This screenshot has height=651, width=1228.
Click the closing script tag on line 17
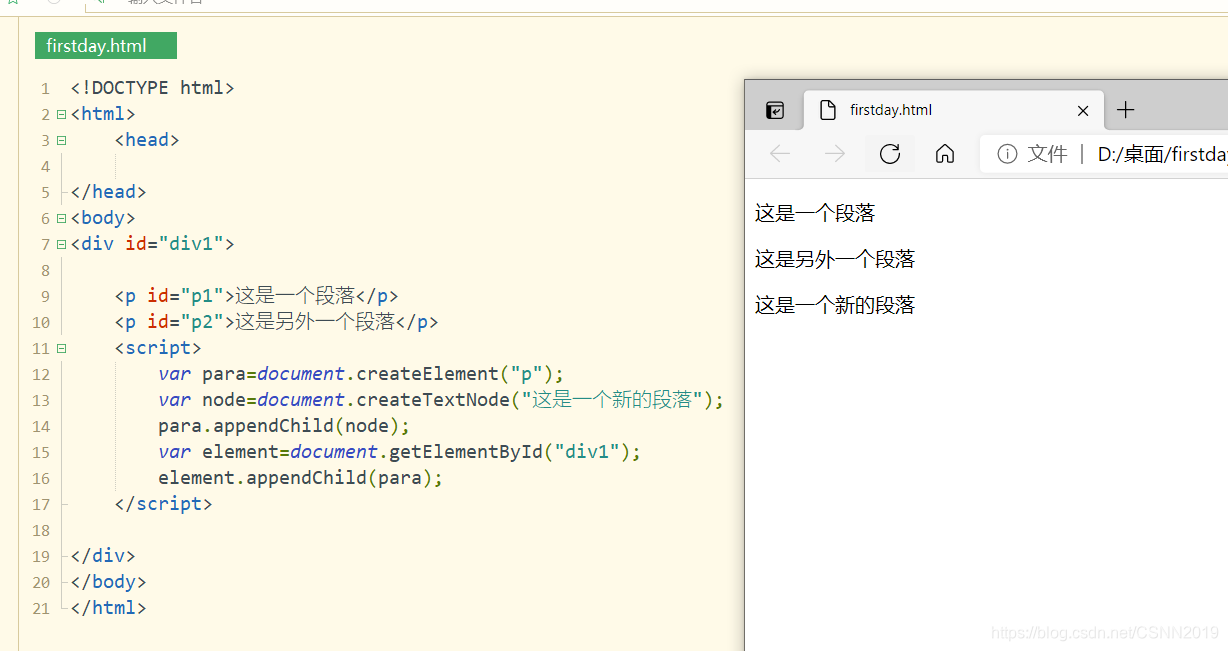pyautogui.click(x=163, y=504)
